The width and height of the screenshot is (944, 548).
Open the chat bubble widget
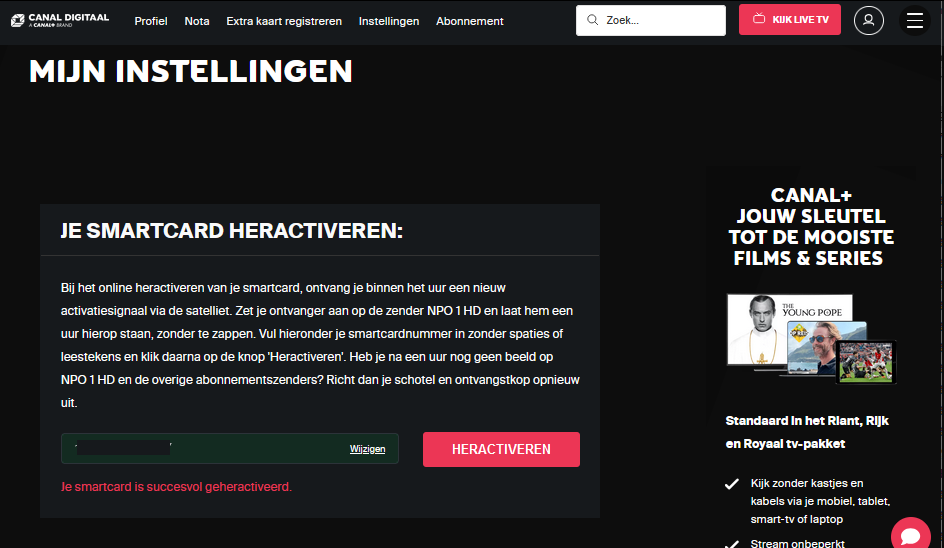pyautogui.click(x=911, y=534)
